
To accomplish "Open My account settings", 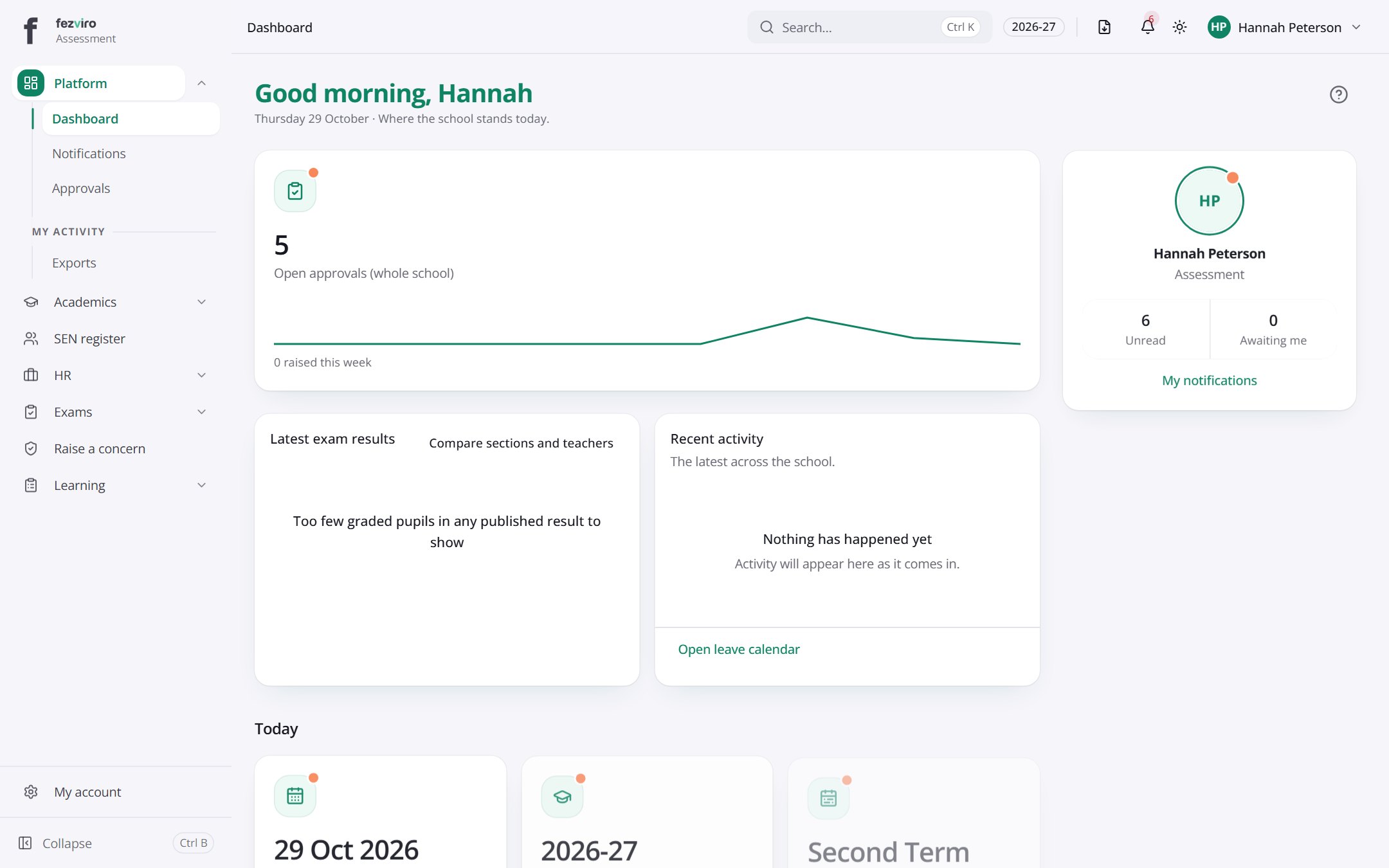I will [116, 792].
